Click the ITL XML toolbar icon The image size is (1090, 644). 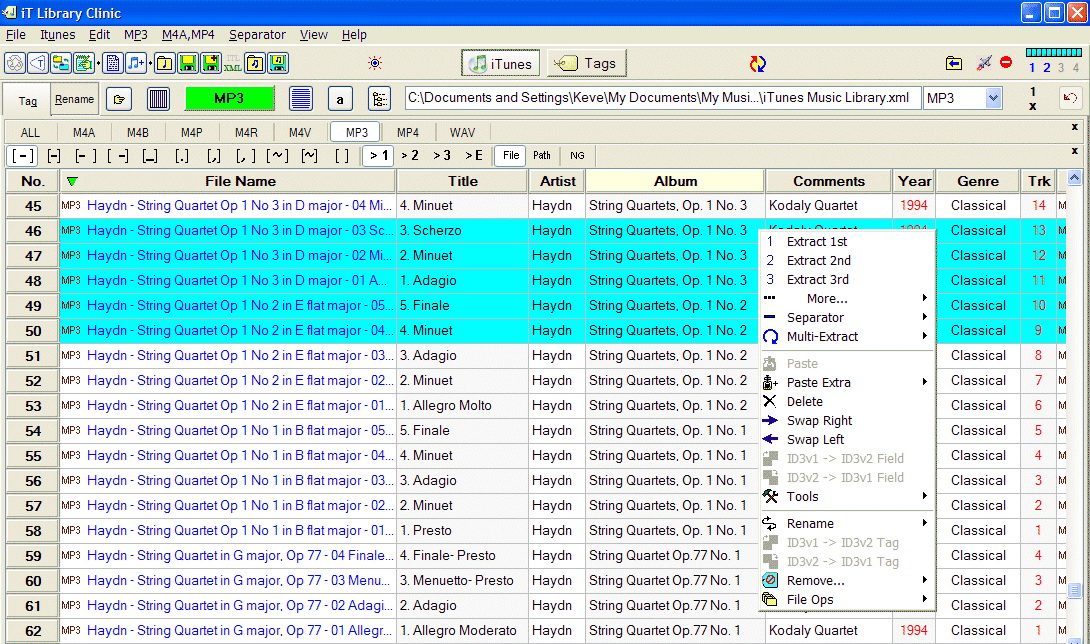click(x=232, y=63)
